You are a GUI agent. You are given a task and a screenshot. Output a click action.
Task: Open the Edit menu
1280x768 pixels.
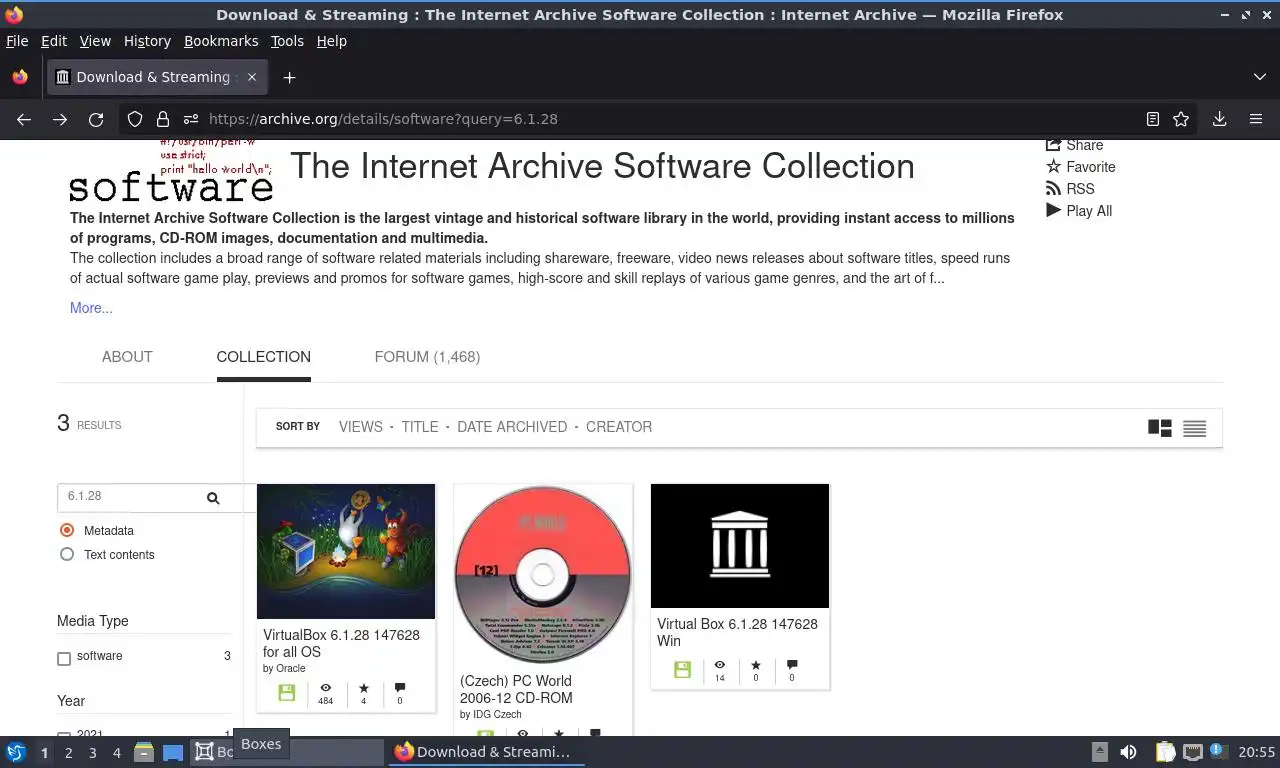pyautogui.click(x=54, y=41)
